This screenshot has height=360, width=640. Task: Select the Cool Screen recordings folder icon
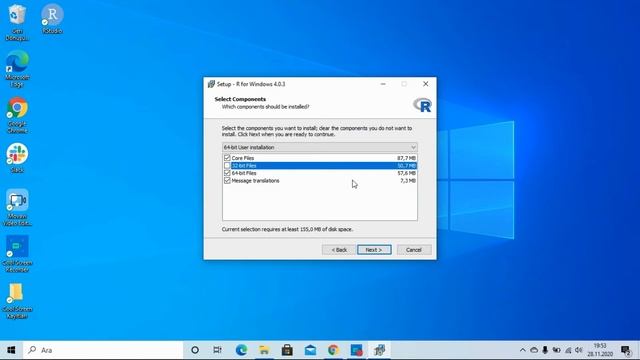coord(17,300)
